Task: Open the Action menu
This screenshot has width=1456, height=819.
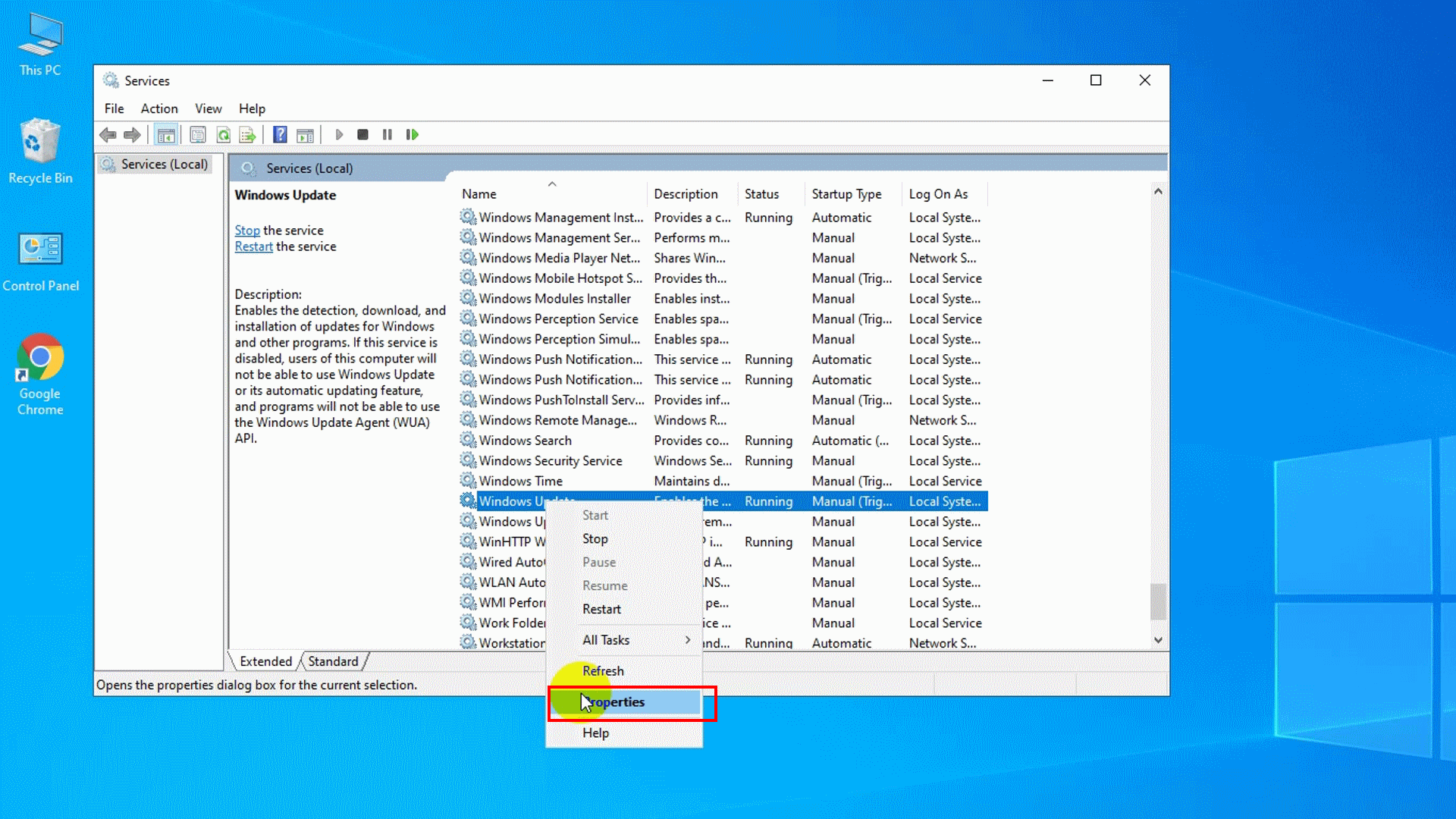Action: pos(159,108)
